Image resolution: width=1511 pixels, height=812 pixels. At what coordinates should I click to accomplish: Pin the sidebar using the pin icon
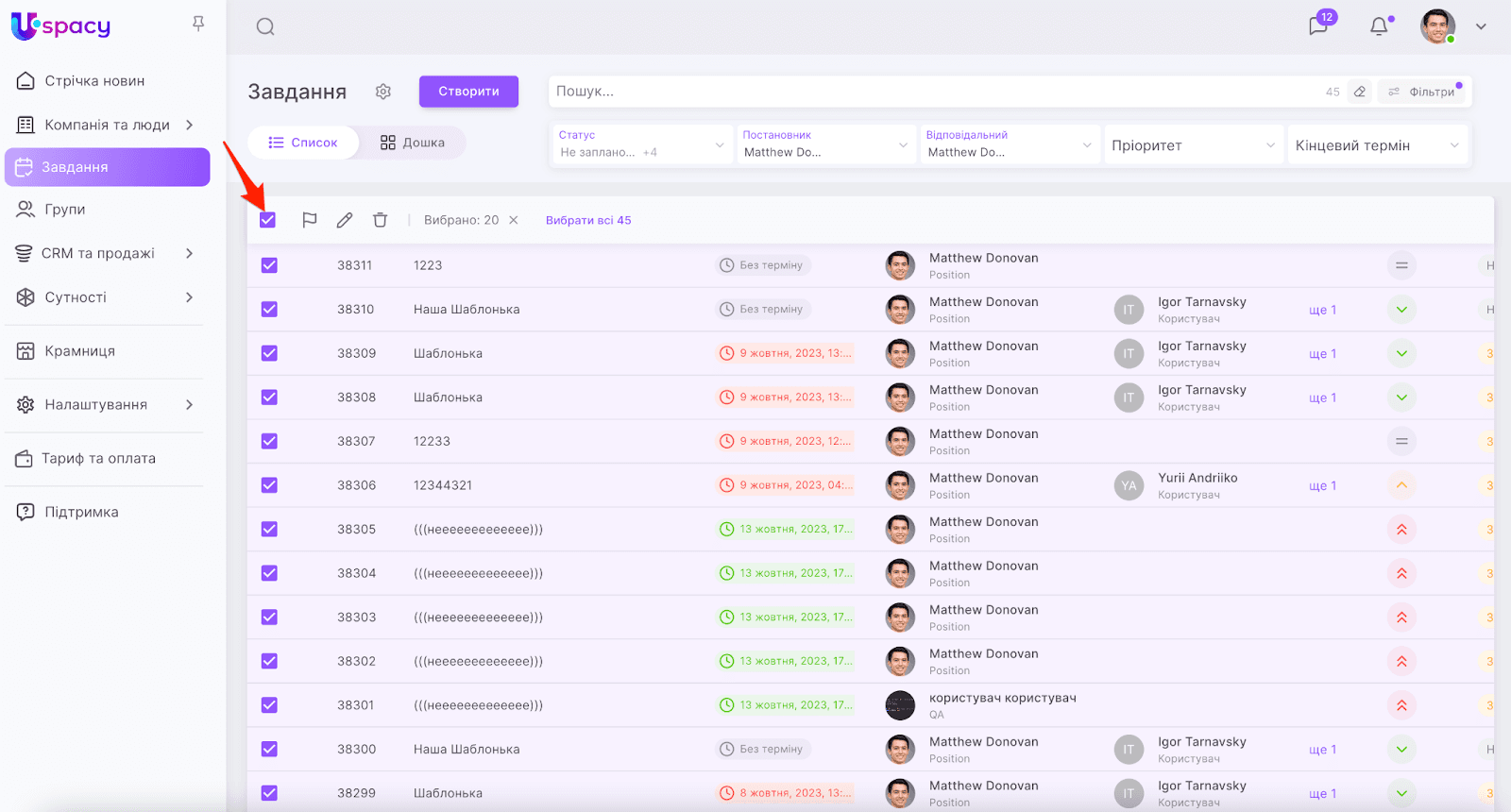coord(198,24)
